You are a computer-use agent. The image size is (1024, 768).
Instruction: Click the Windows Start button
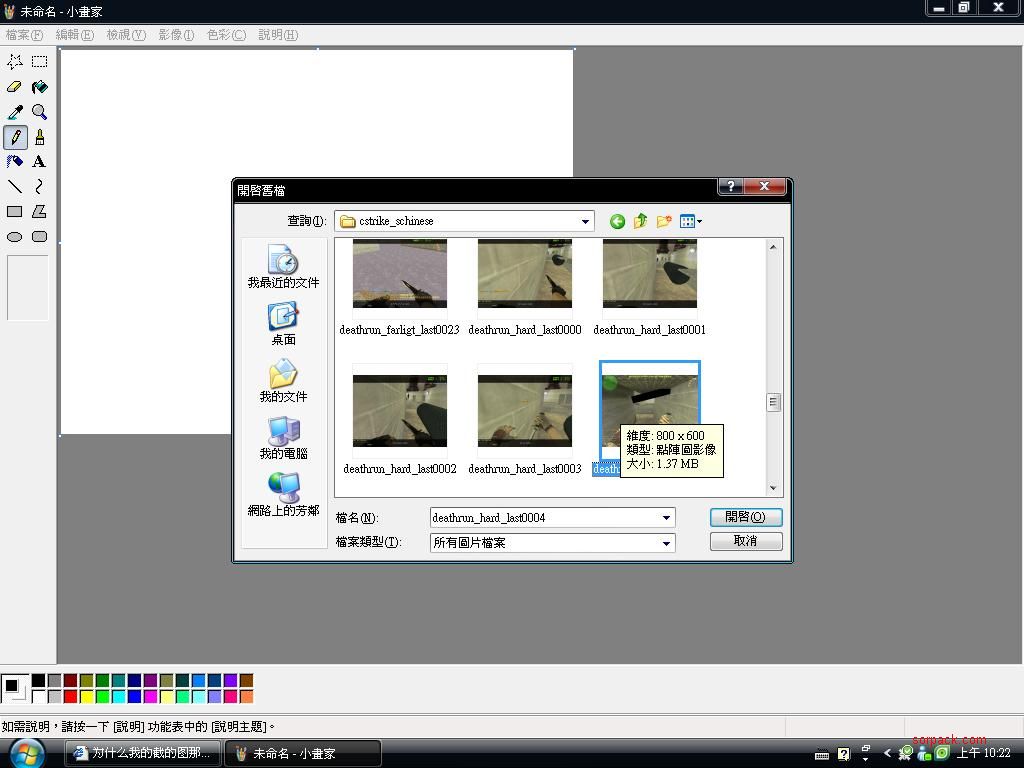(27, 752)
